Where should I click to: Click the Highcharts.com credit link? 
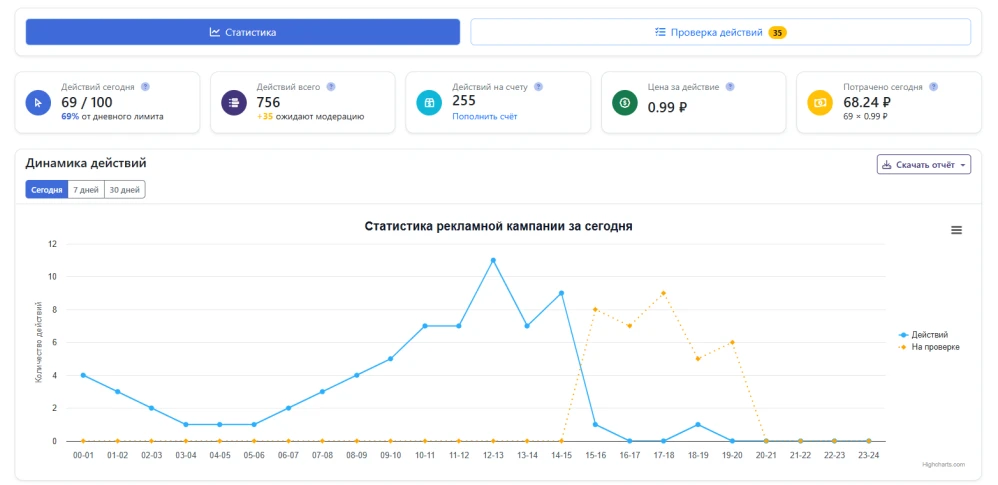pos(943,465)
